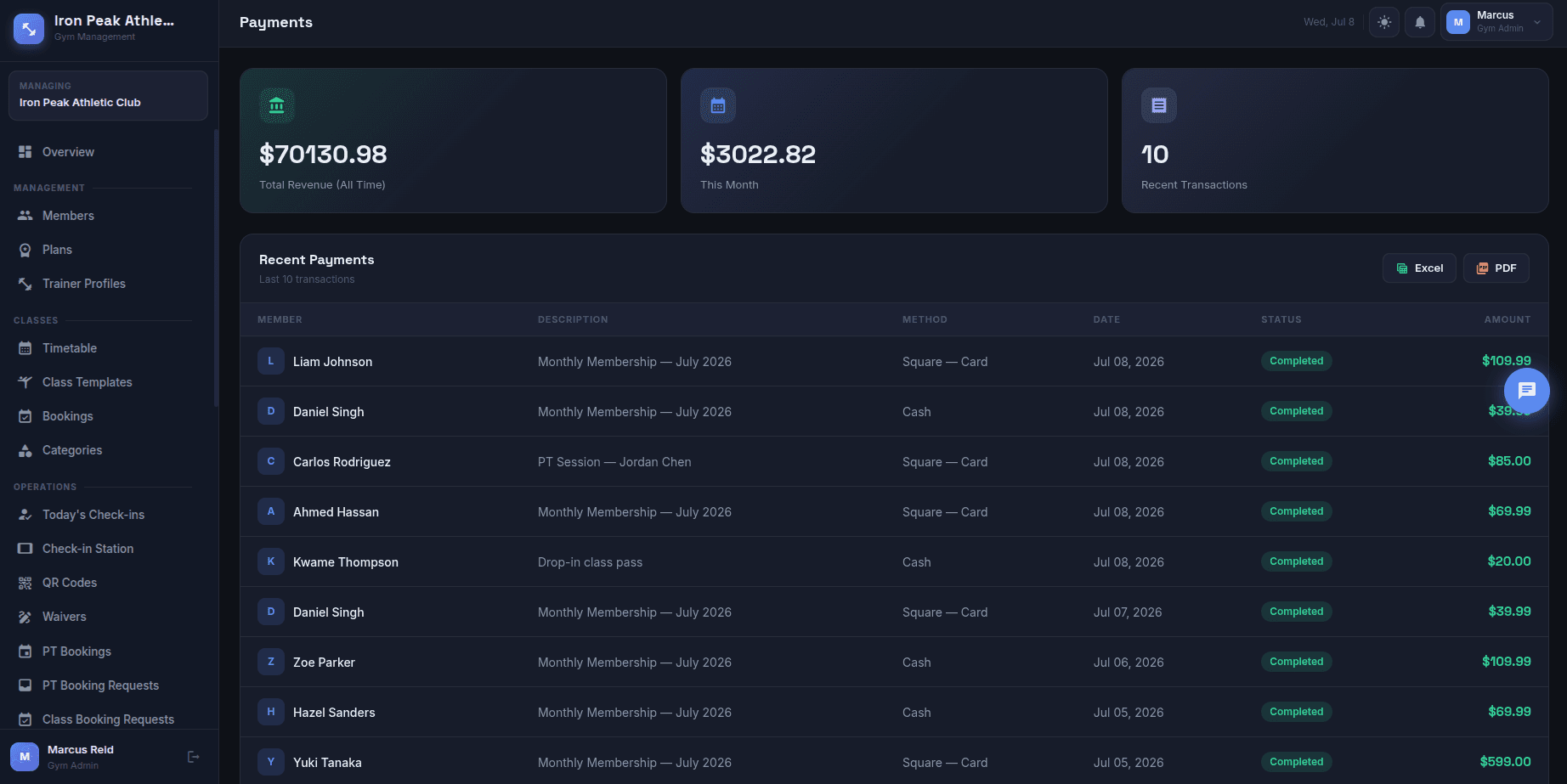Image resolution: width=1567 pixels, height=784 pixels.
Task: Click the AMOUNT column header
Action: tap(1508, 319)
